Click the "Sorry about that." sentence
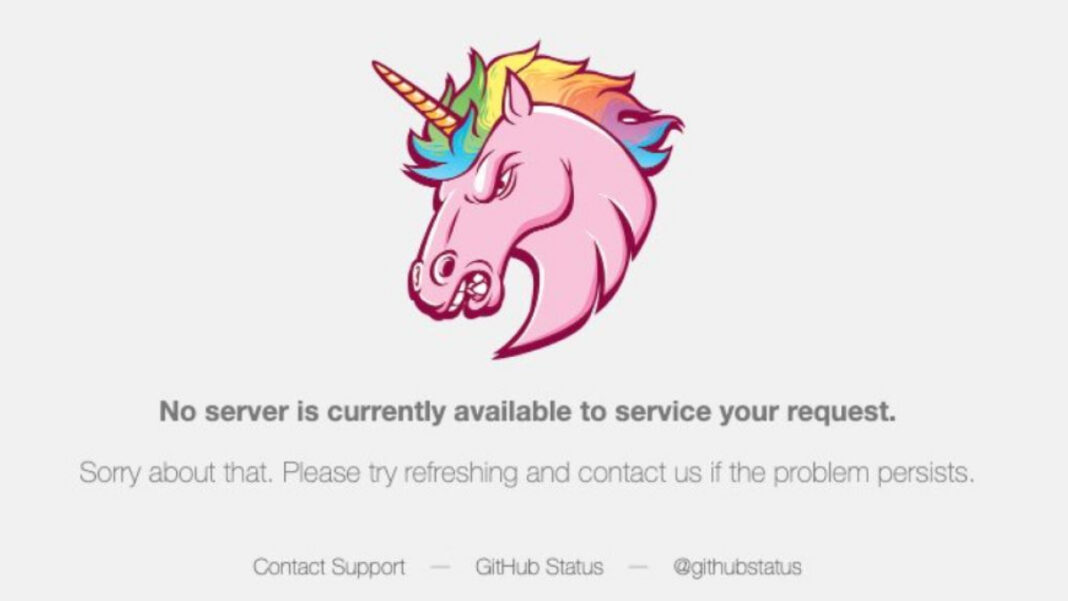Screen dimensions: 1068x601 point(176,472)
